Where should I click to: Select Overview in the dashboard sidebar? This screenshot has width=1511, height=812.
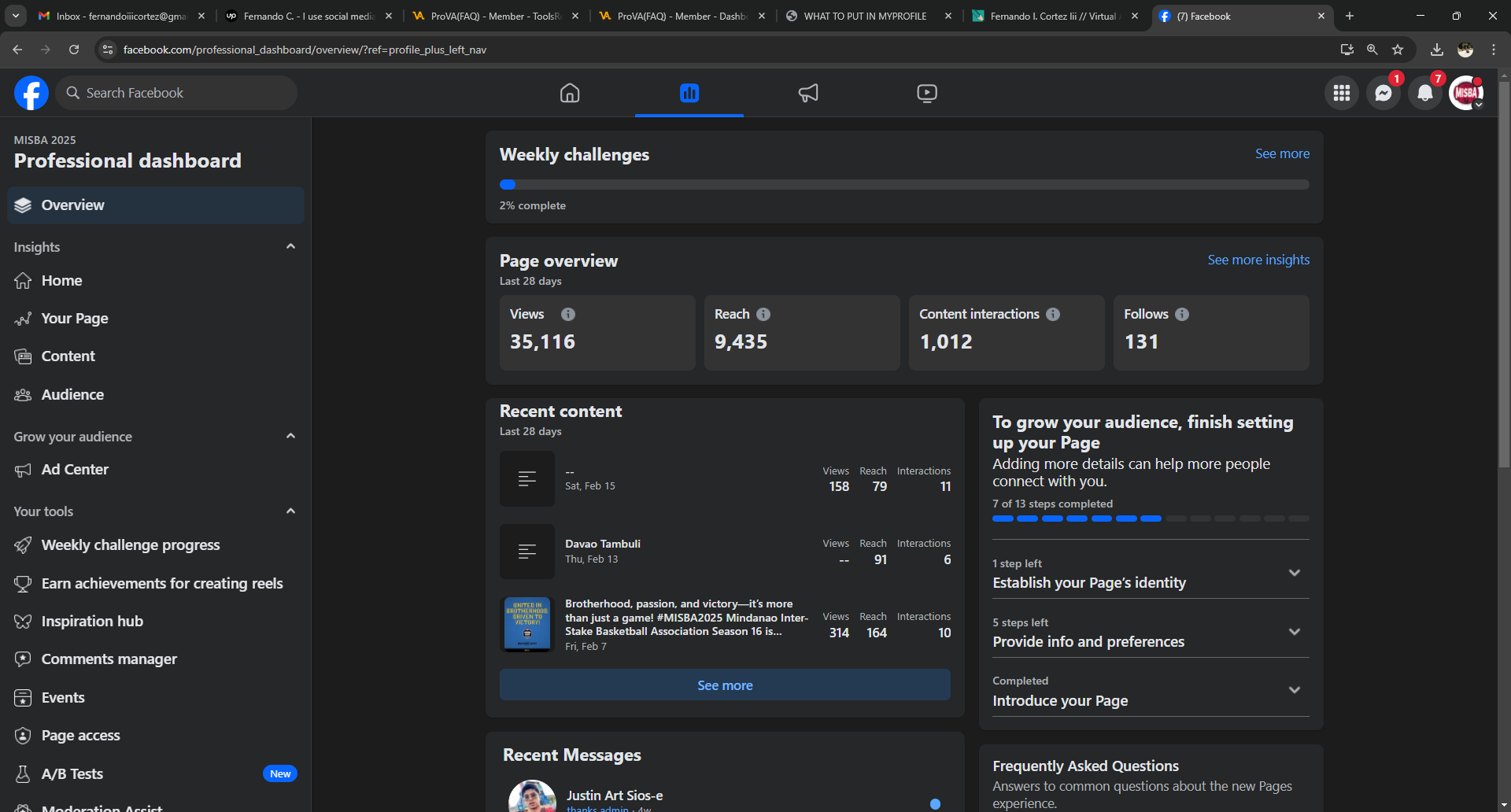coord(156,205)
